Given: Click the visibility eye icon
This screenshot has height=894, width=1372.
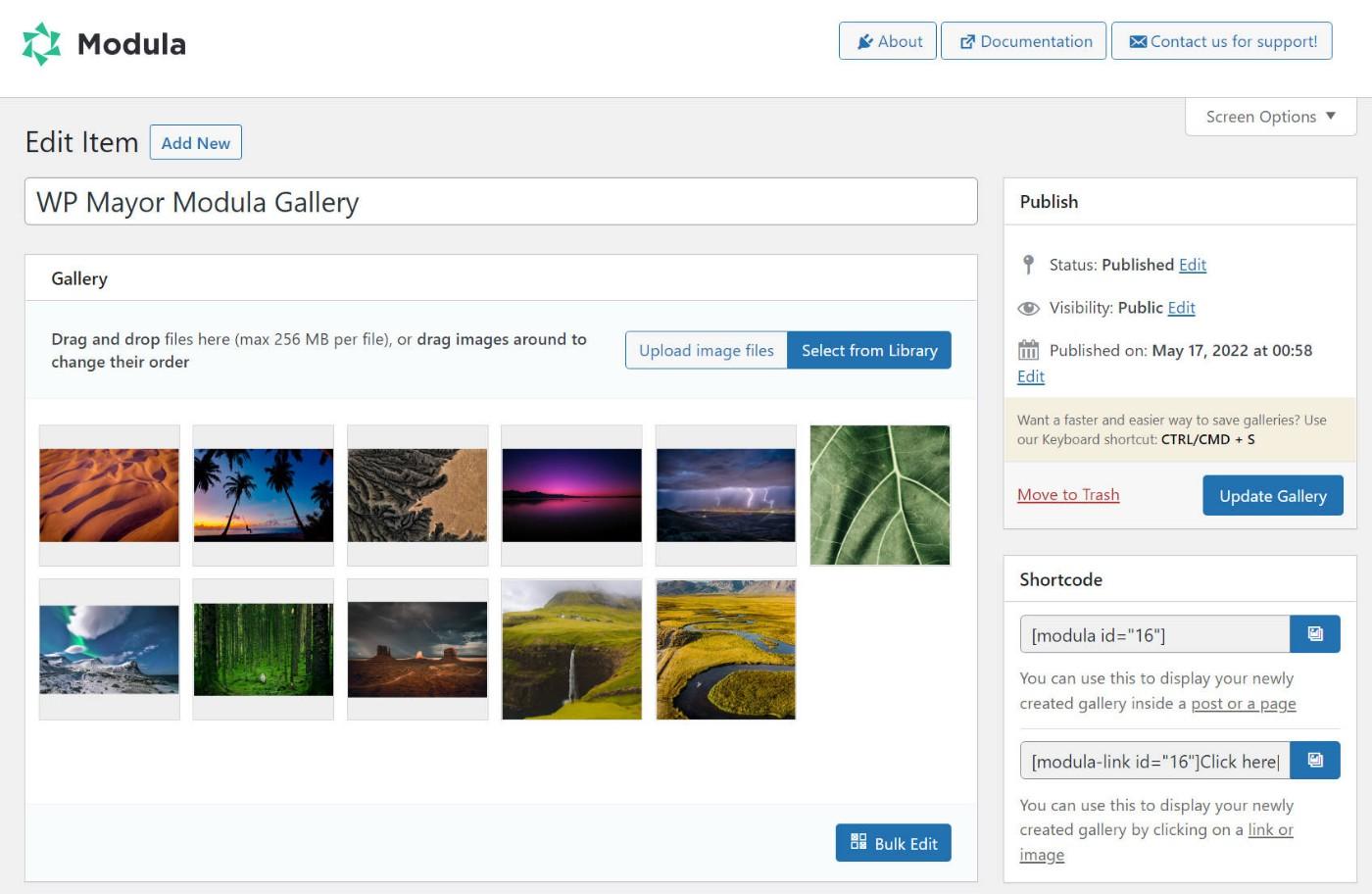Looking at the screenshot, I should coord(1028,308).
